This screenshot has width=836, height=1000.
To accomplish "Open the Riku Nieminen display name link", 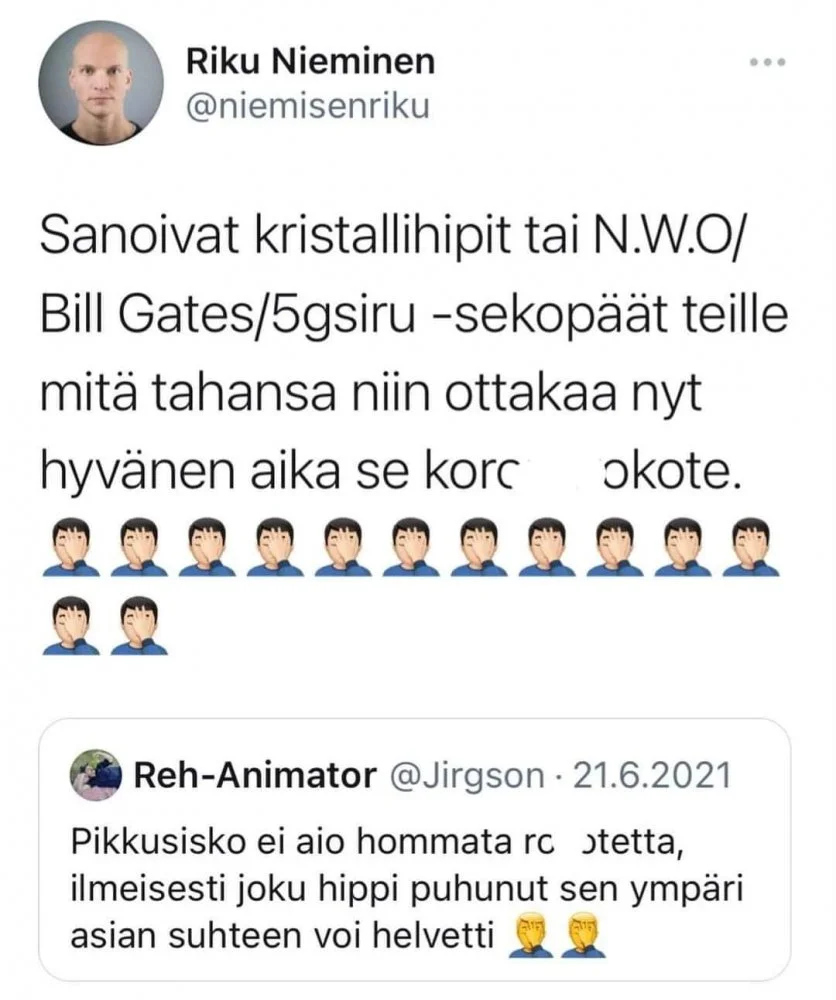I will 311,62.
